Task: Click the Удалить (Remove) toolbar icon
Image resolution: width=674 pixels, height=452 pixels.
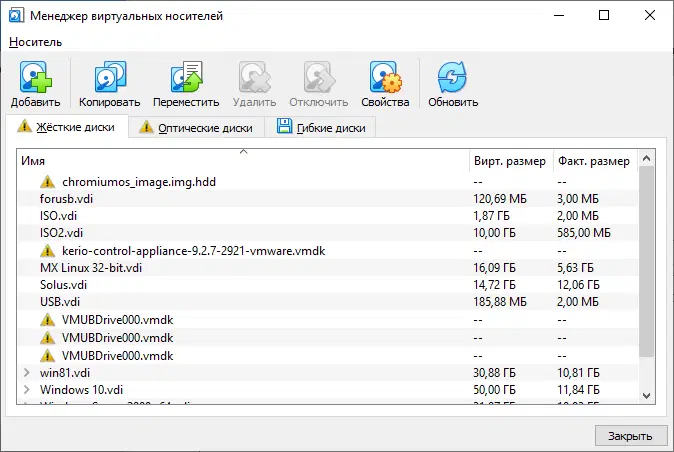Action: [253, 78]
